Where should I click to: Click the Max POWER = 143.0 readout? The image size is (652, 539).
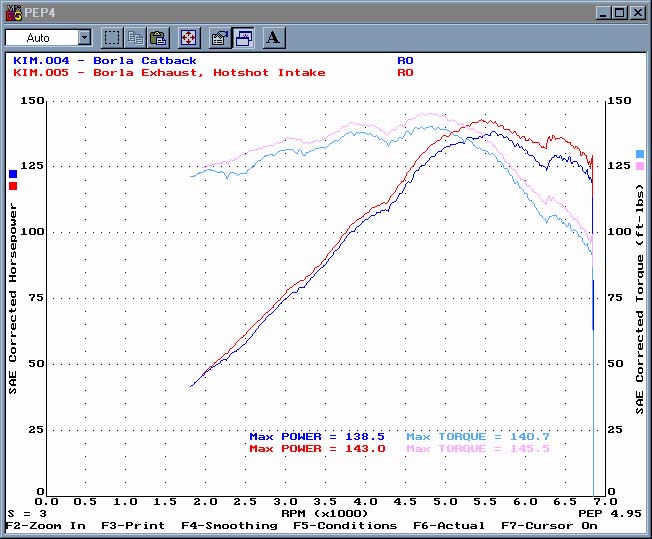[x=317, y=449]
